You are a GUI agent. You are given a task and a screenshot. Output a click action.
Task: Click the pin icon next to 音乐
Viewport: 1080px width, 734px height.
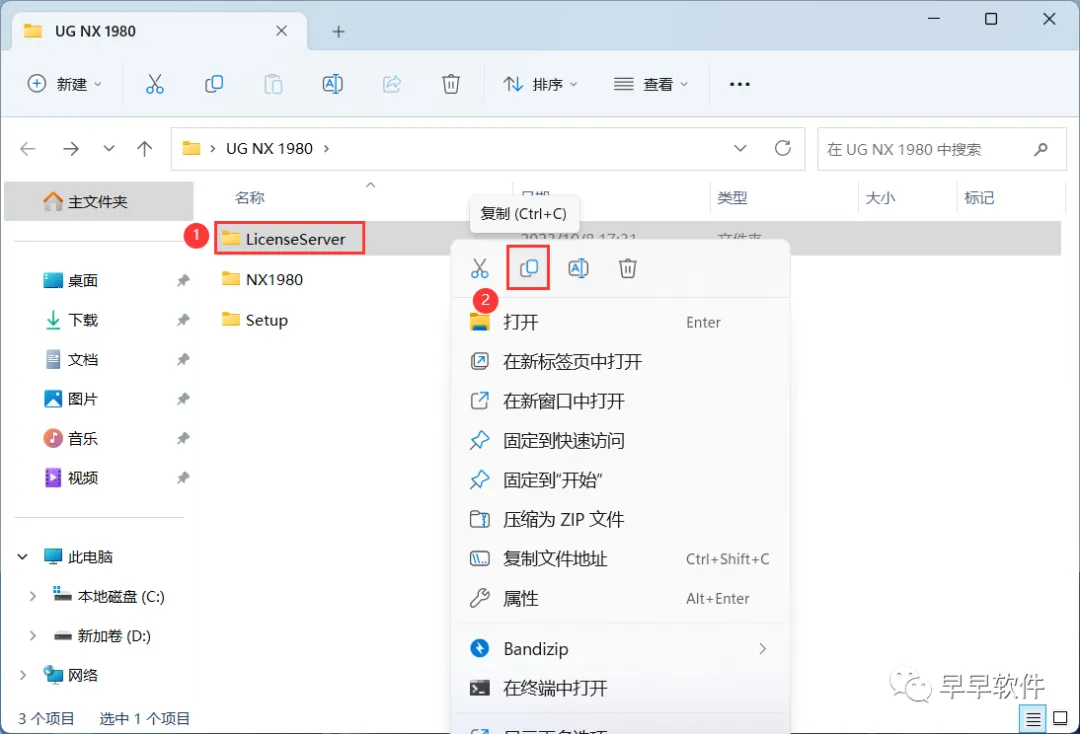click(183, 439)
